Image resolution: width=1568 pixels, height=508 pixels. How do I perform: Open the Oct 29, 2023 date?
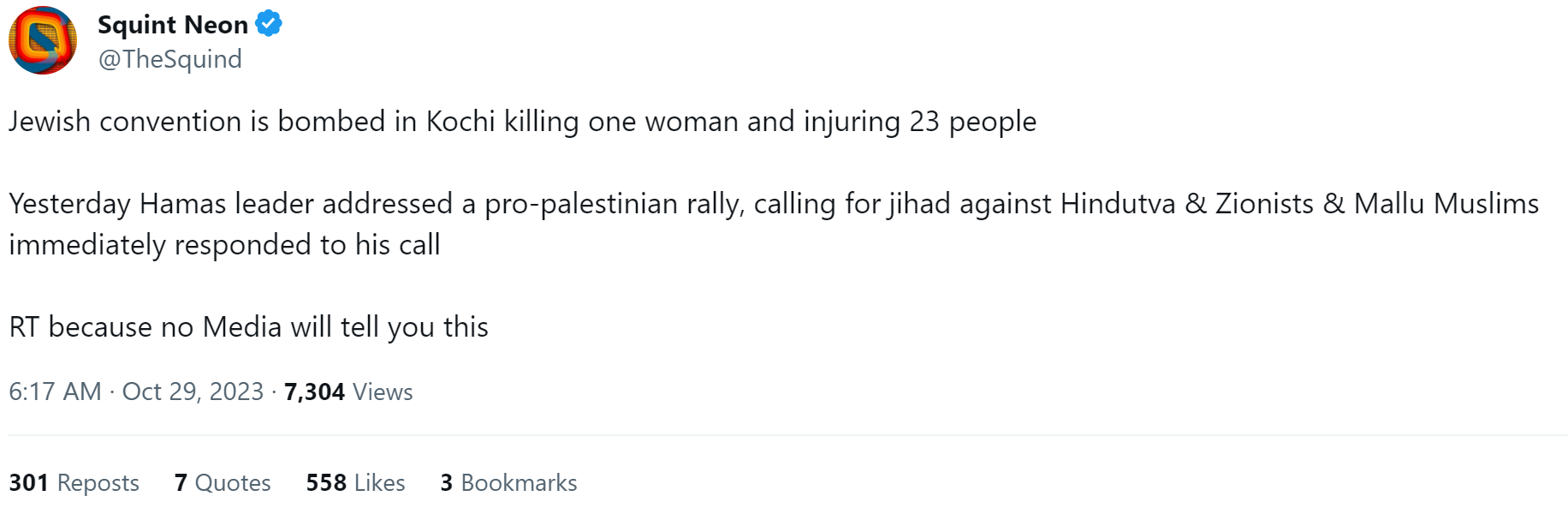coord(193,391)
